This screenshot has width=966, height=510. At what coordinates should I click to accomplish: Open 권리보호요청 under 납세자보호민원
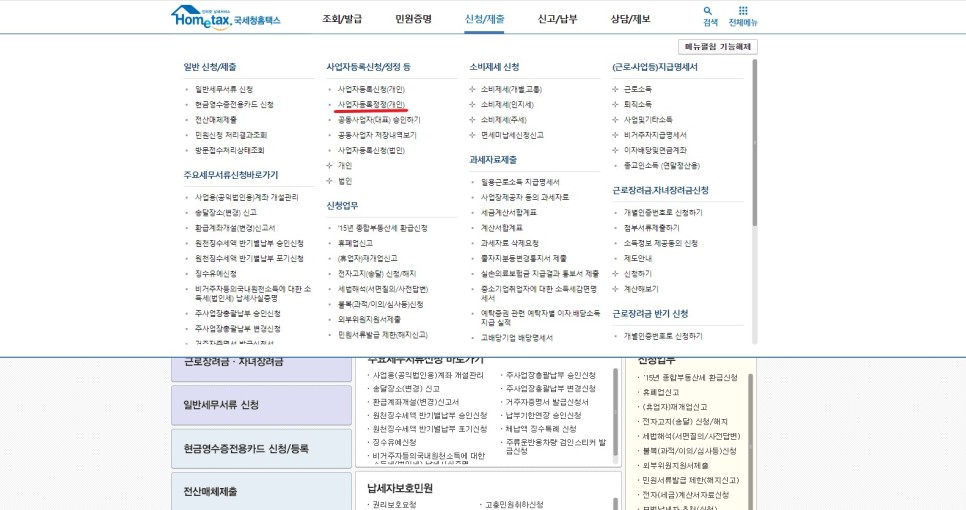[x=394, y=505]
